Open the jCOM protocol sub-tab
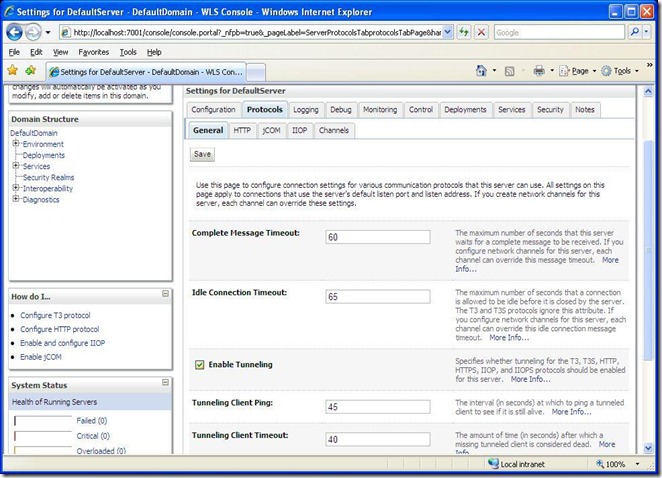This screenshot has height=478, width=662. [x=271, y=130]
